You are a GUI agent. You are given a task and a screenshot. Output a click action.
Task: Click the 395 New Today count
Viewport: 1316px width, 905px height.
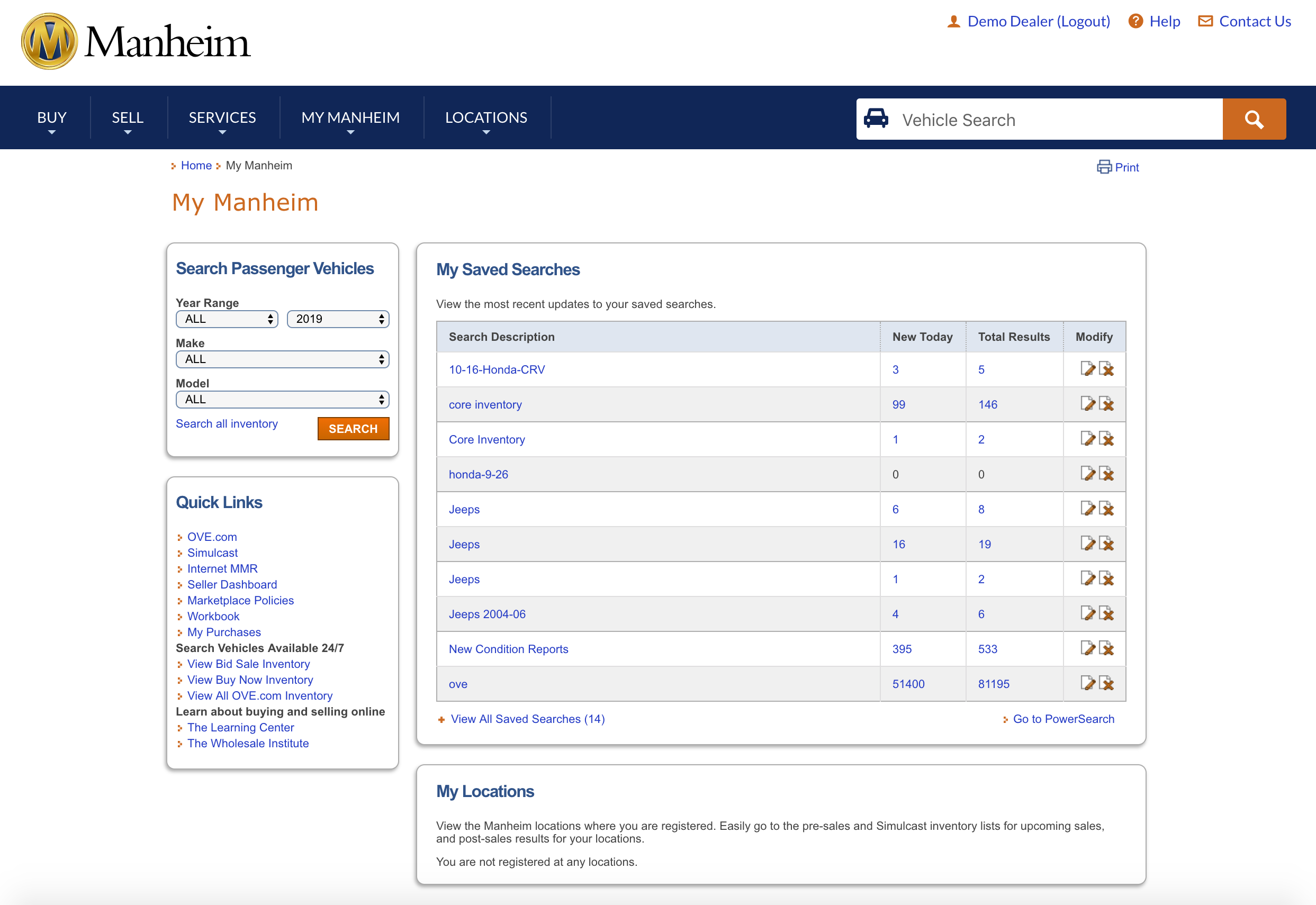coord(902,649)
